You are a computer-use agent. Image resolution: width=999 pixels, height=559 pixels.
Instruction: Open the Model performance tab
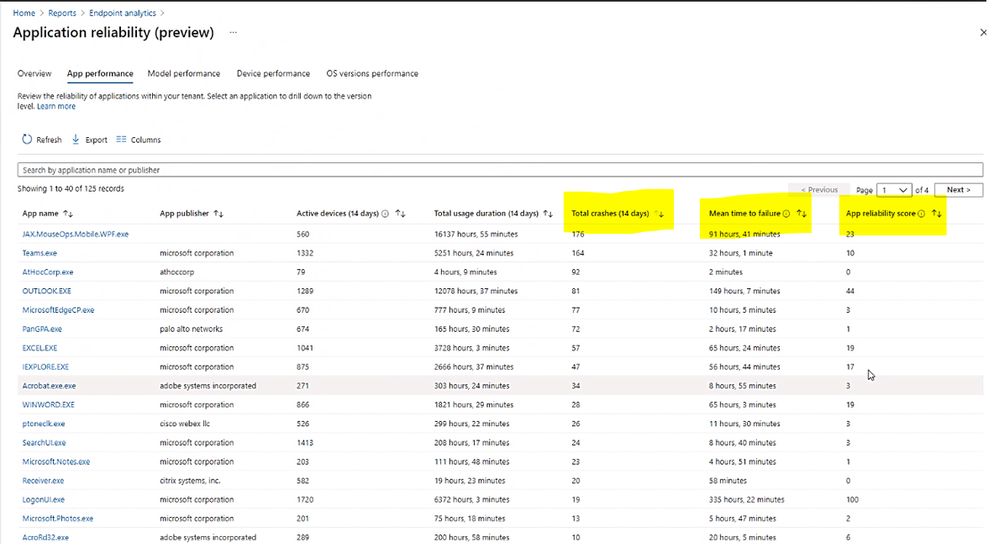coord(183,73)
